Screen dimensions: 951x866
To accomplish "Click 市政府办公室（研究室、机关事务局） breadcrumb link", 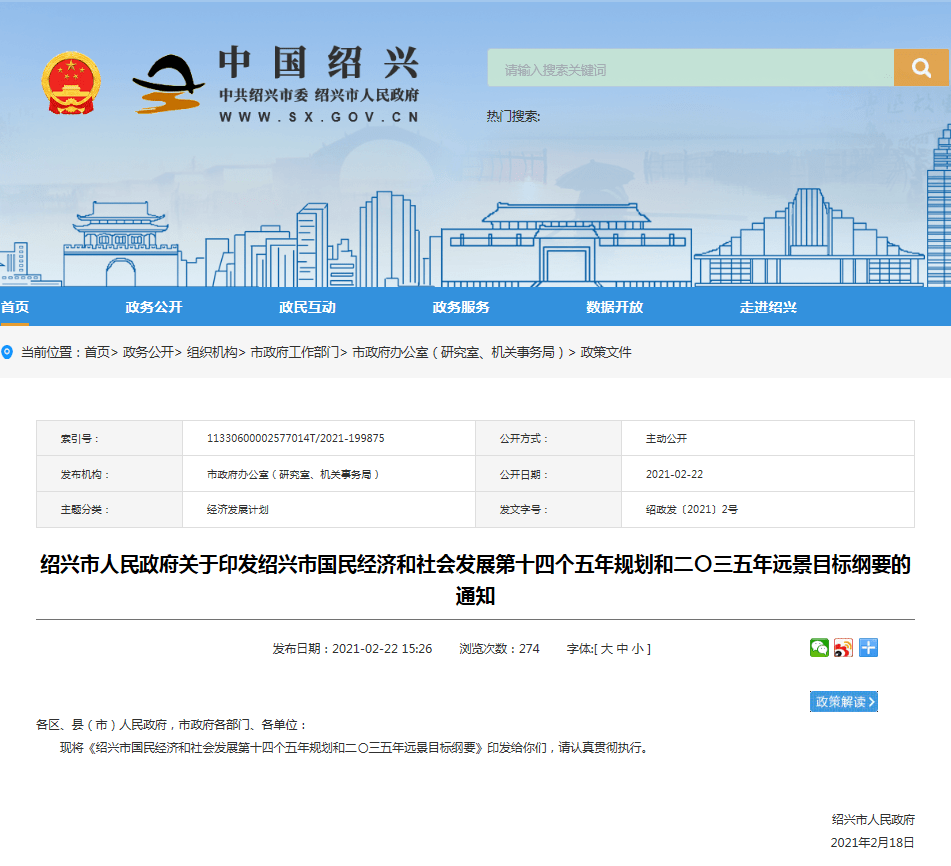I will point(458,352).
